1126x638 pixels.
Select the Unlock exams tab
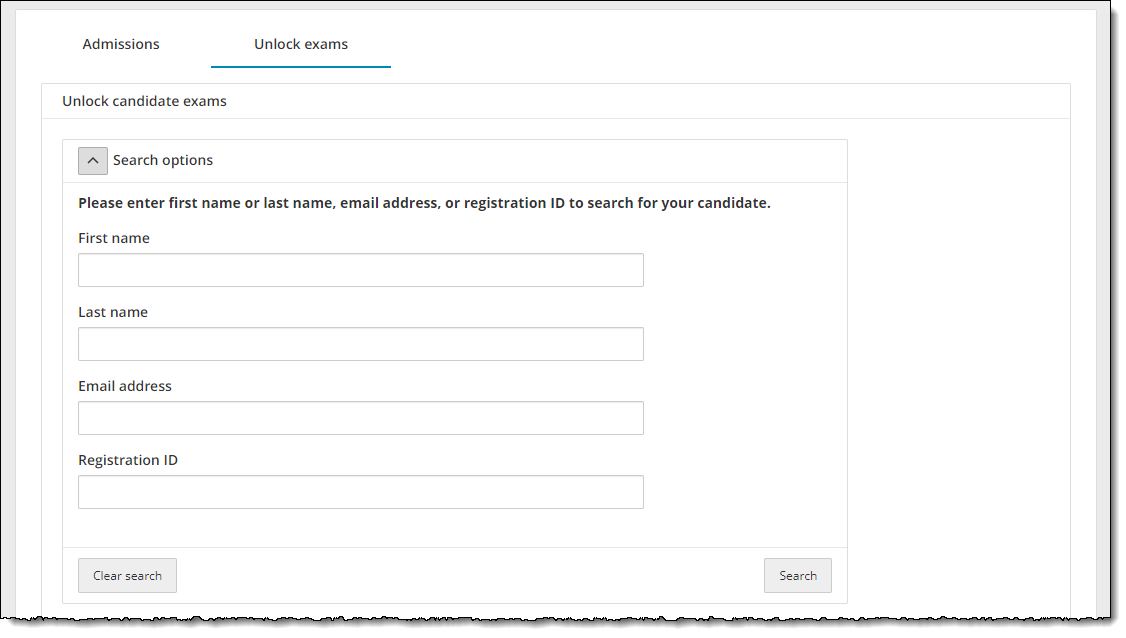click(301, 44)
